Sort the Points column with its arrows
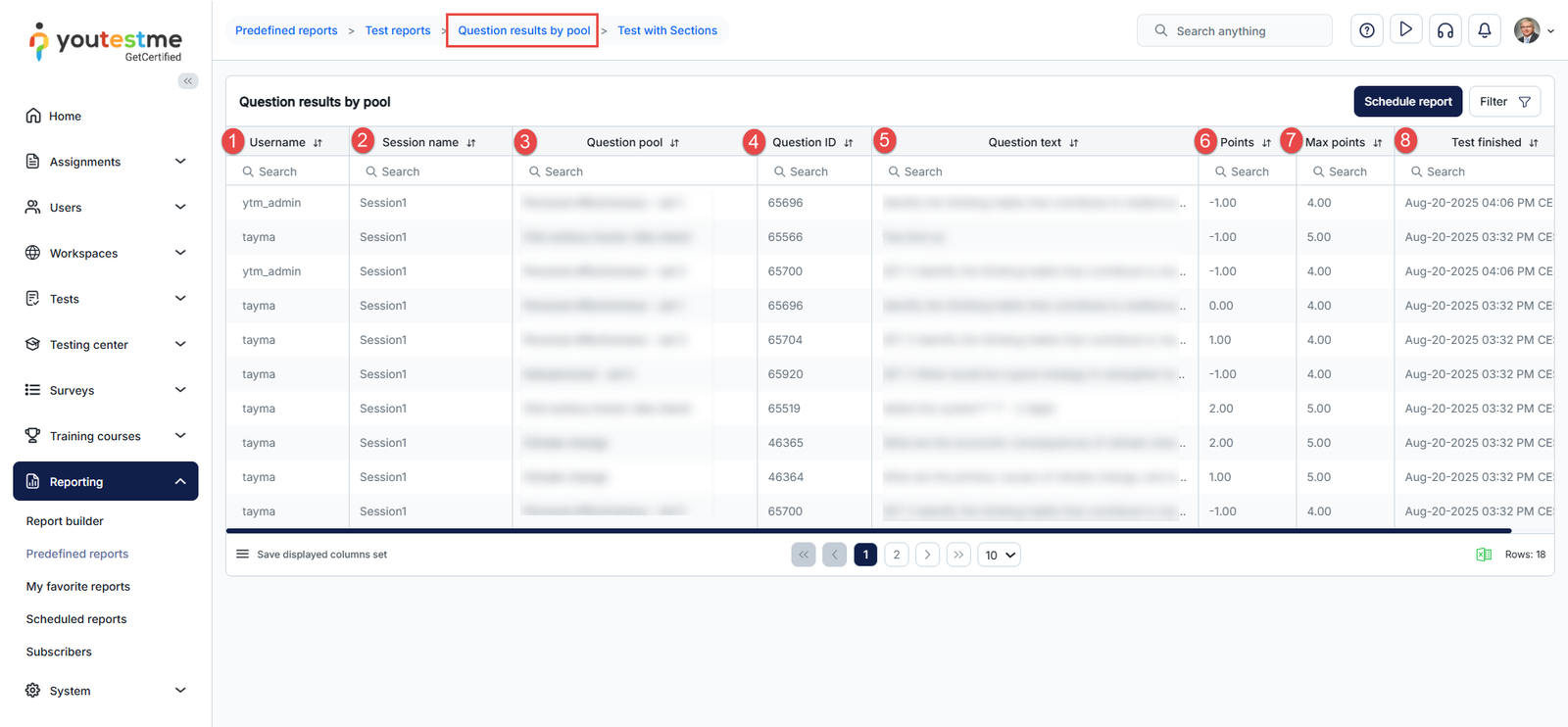 (x=1266, y=143)
